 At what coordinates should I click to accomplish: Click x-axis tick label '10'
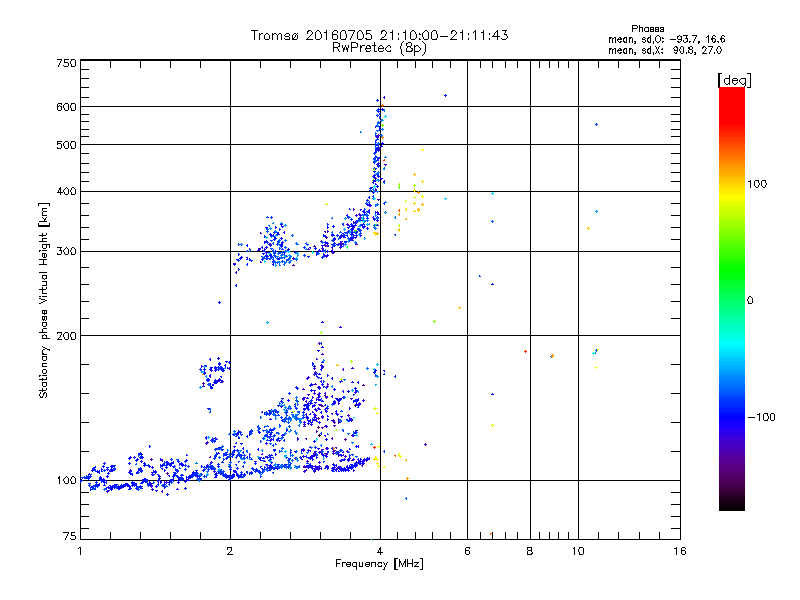[578, 551]
